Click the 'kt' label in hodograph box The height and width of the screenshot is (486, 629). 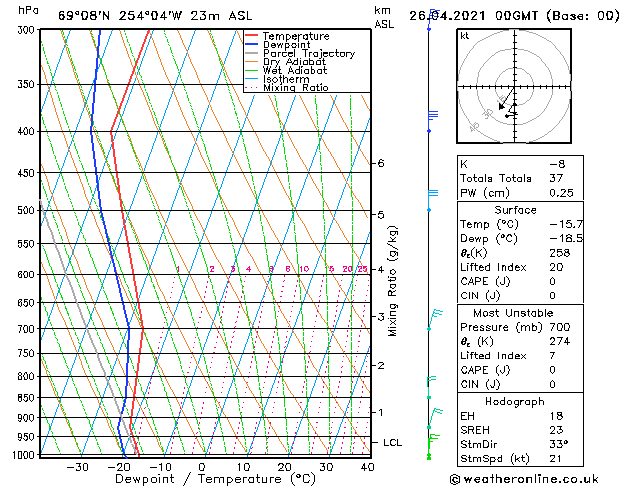tap(464, 36)
